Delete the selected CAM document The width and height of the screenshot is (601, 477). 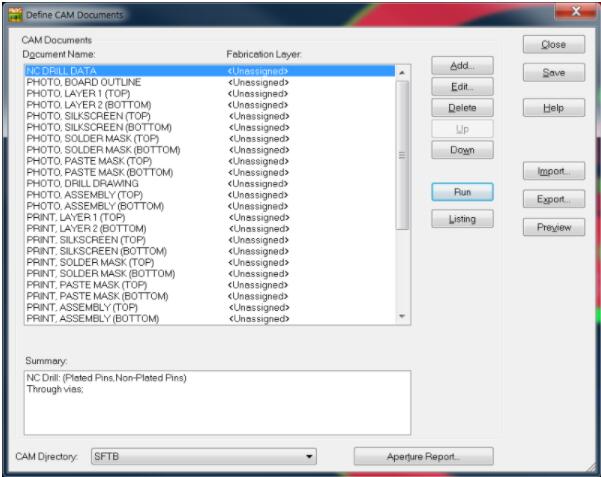tap(462, 108)
